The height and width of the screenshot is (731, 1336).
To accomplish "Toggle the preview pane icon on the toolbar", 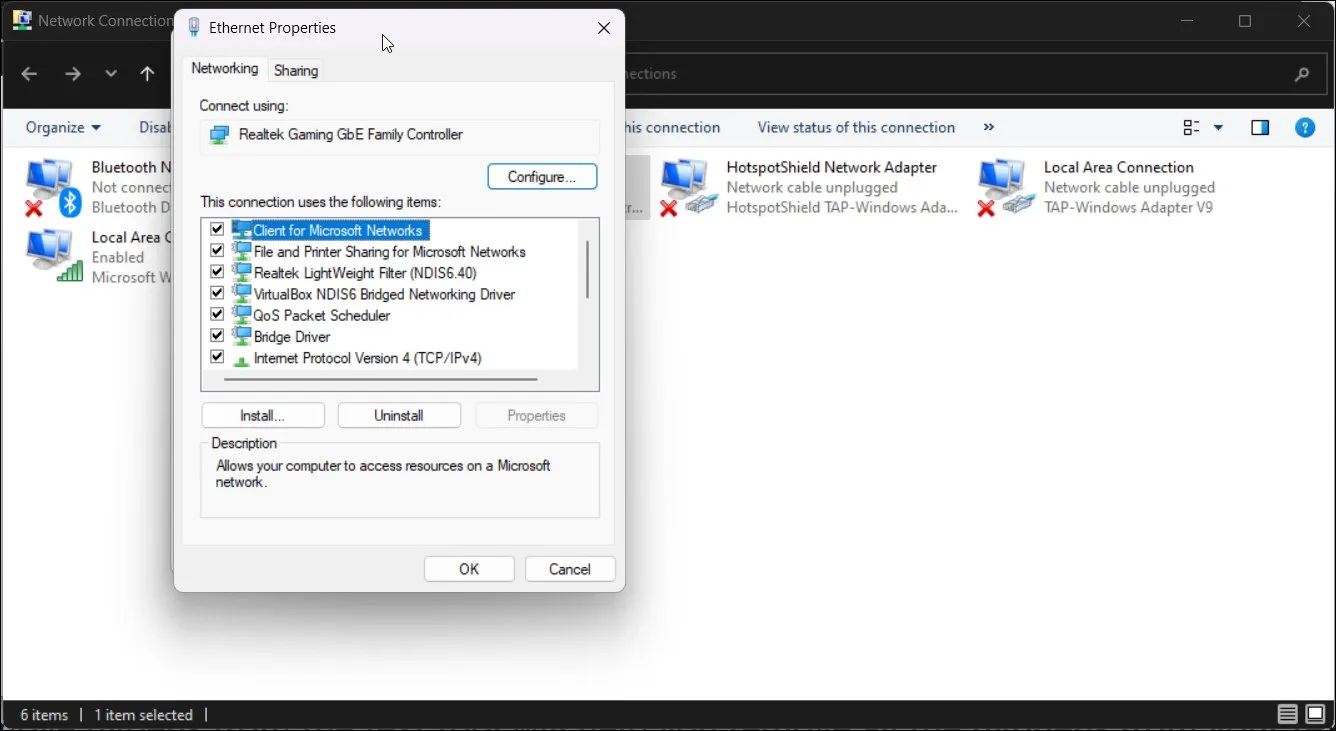I will [x=1260, y=127].
